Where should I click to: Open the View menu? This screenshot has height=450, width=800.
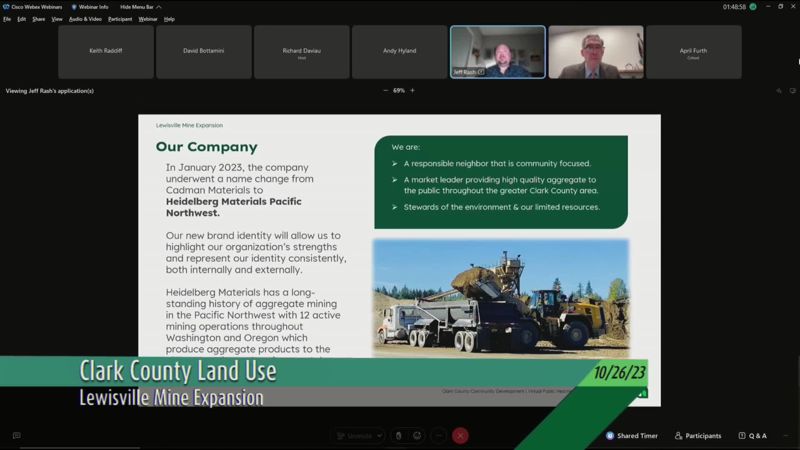tap(57, 19)
